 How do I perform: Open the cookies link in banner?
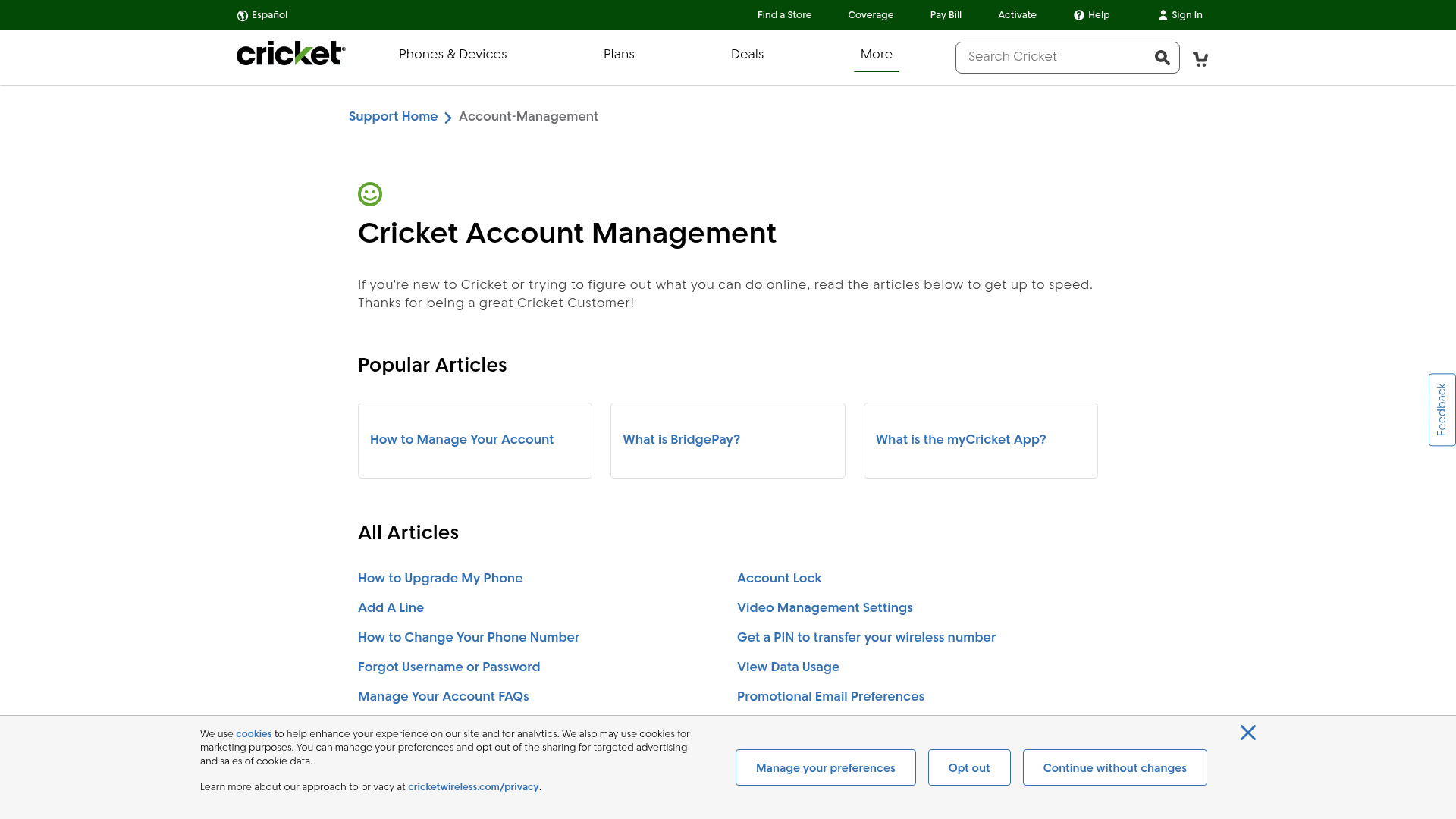coord(253,734)
